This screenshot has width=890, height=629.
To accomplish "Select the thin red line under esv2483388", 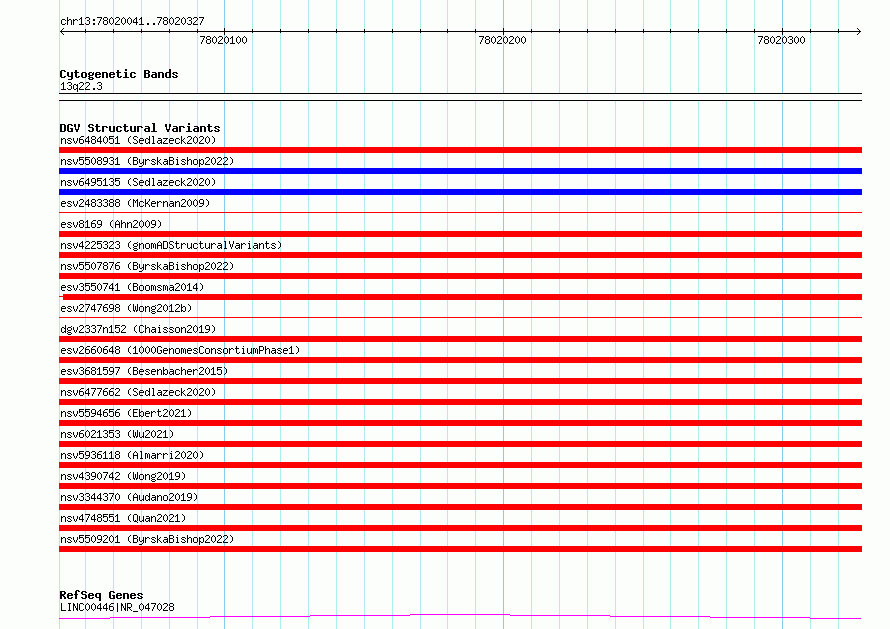I will coord(460,213).
